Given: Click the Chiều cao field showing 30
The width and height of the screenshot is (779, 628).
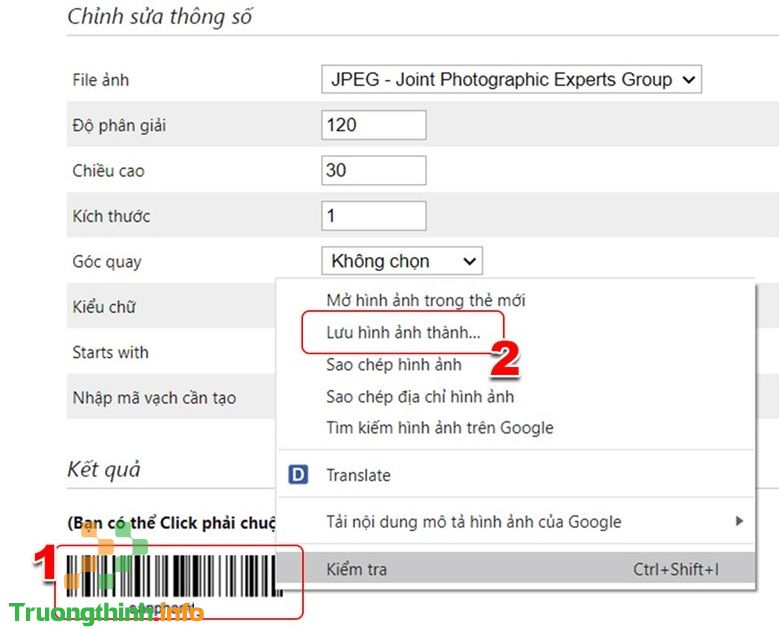Looking at the screenshot, I should coord(374,170).
